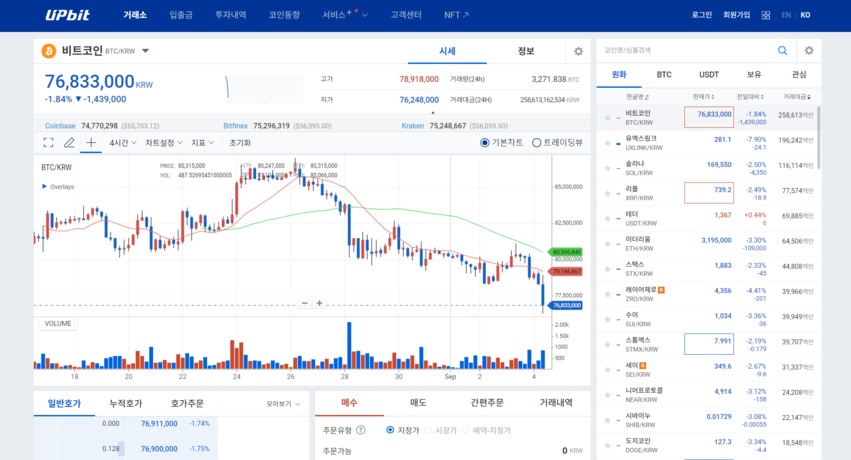This screenshot has width=851, height=460.
Task: Choose 지정가 order type
Action: (x=391, y=430)
